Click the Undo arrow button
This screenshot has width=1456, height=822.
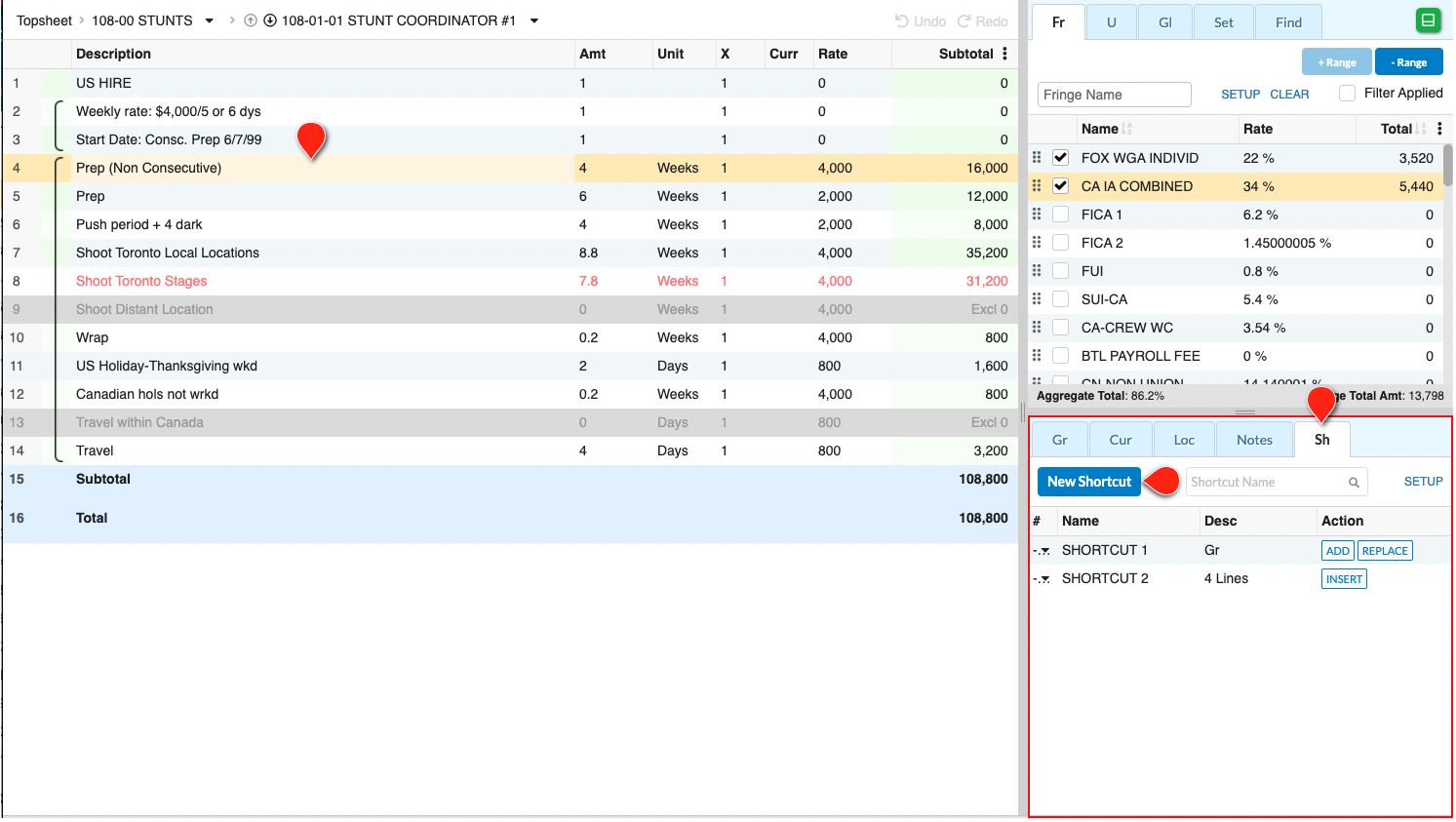coord(921,20)
